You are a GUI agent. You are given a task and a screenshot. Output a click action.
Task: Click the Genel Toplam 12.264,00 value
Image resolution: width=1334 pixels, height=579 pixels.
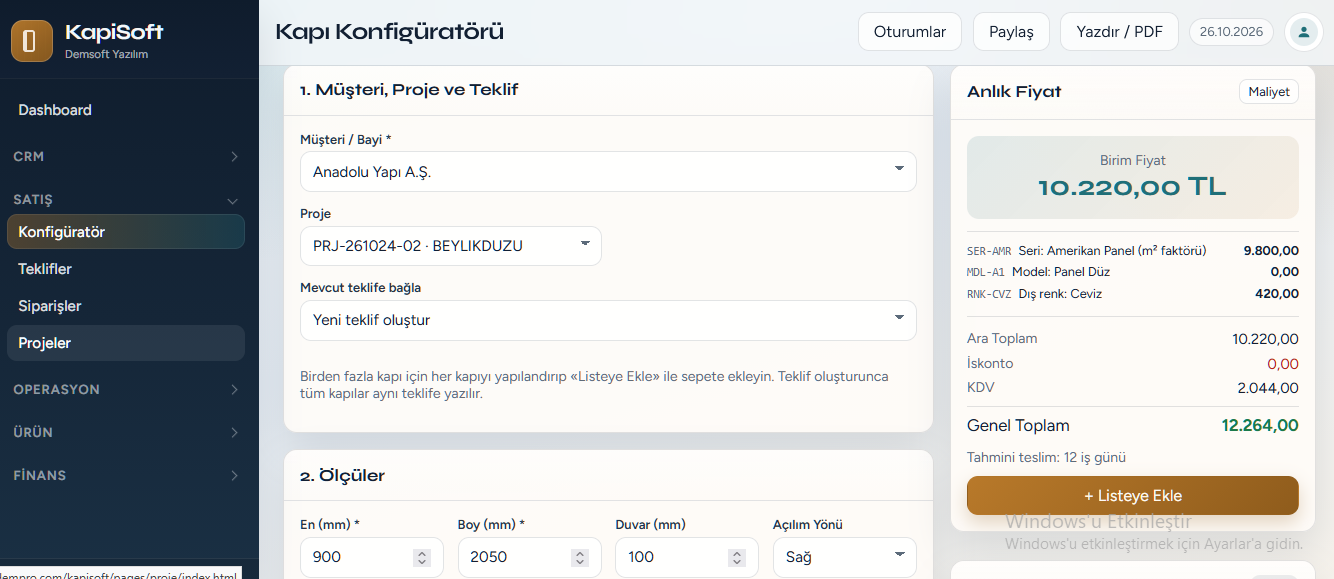[1260, 426]
